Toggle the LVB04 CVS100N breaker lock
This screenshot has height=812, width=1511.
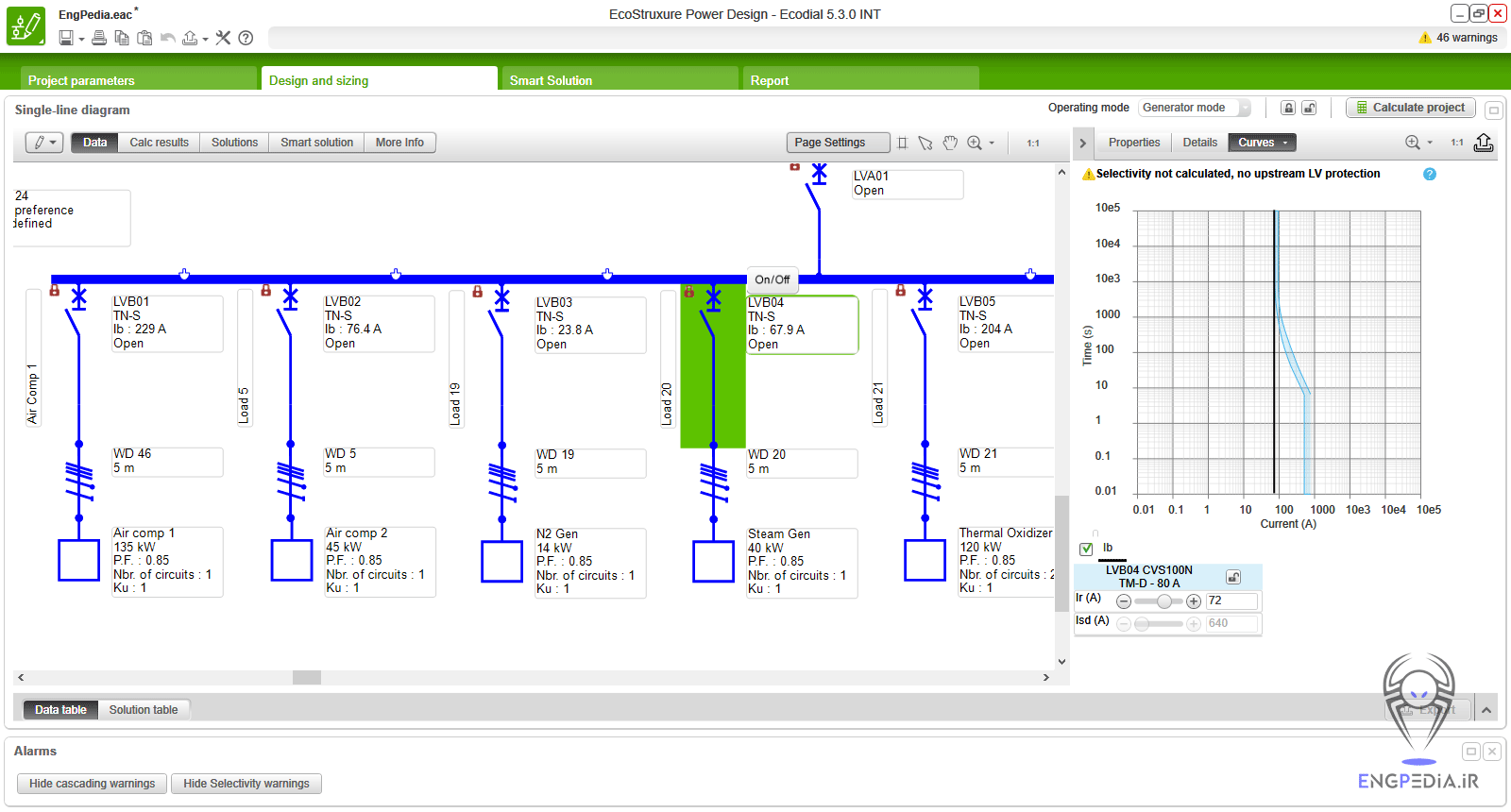pyautogui.click(x=1233, y=577)
